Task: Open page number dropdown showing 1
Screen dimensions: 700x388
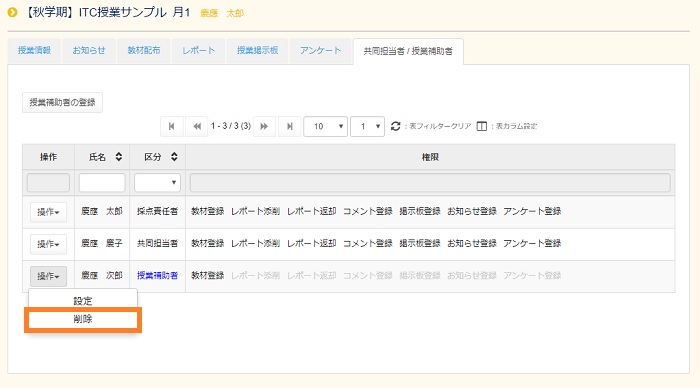Action: [367, 126]
